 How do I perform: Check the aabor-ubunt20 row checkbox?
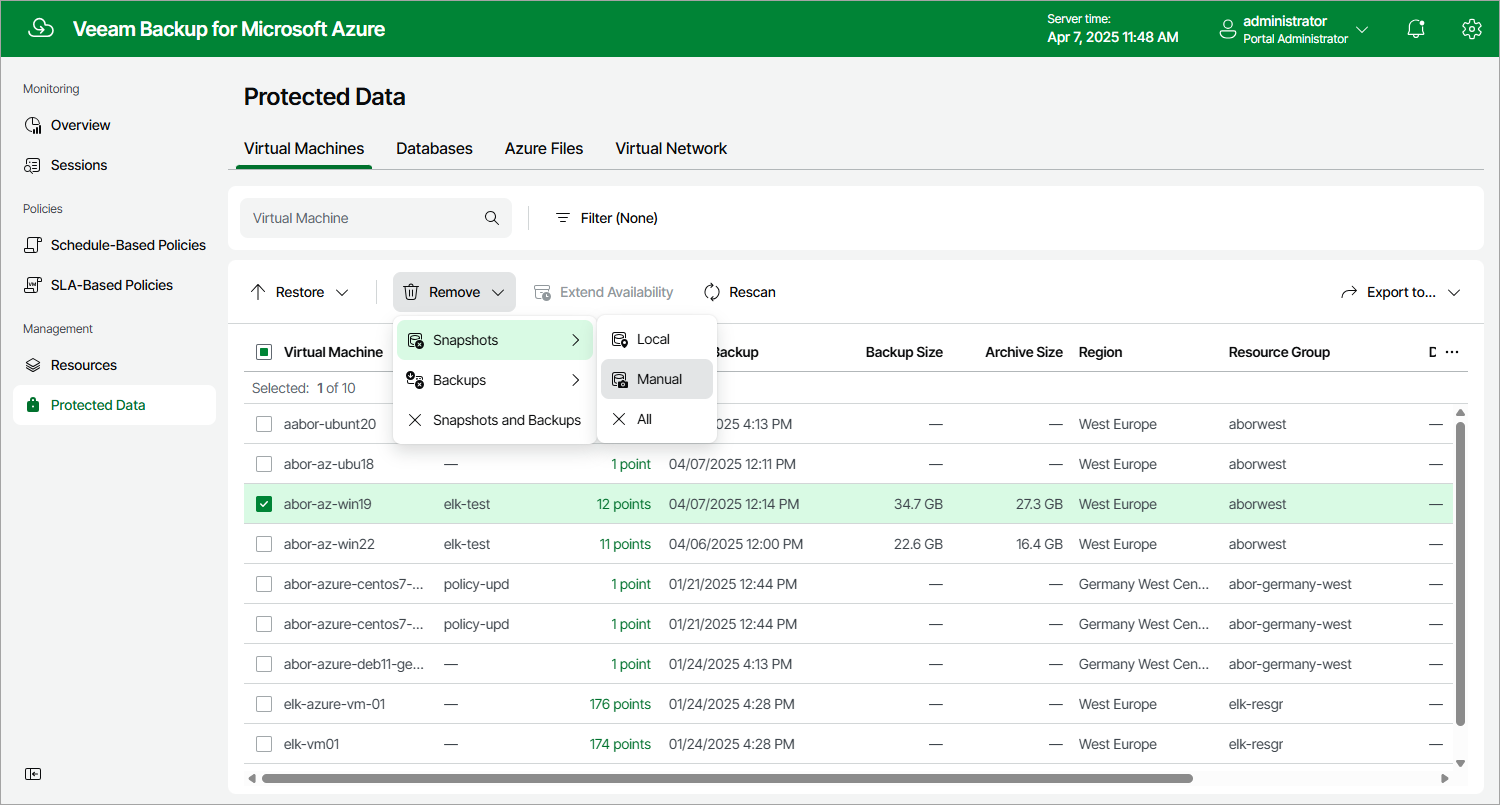click(x=264, y=424)
